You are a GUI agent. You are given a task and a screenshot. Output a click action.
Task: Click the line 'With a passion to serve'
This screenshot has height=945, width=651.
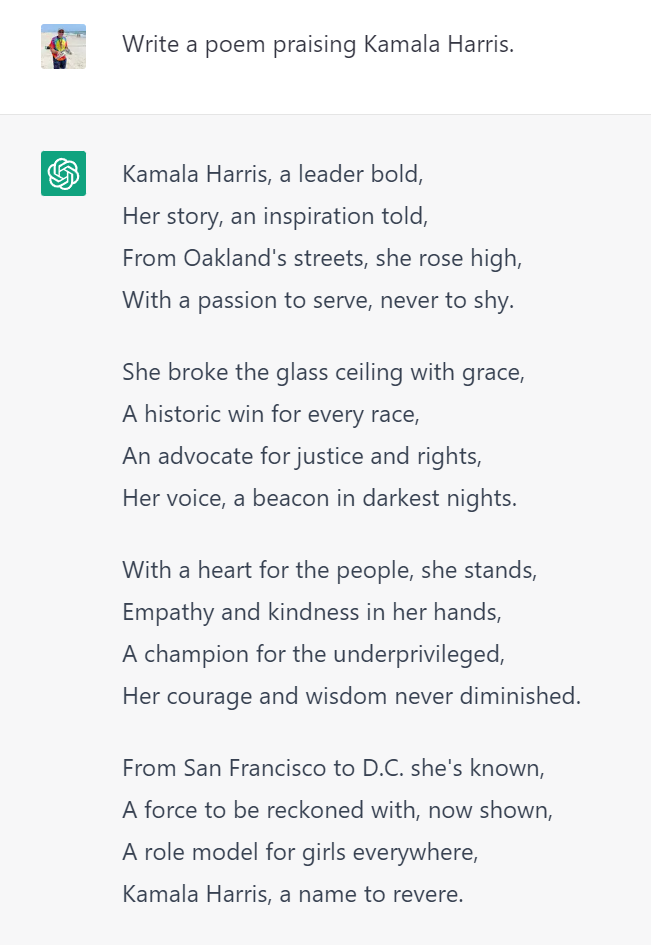(x=318, y=301)
